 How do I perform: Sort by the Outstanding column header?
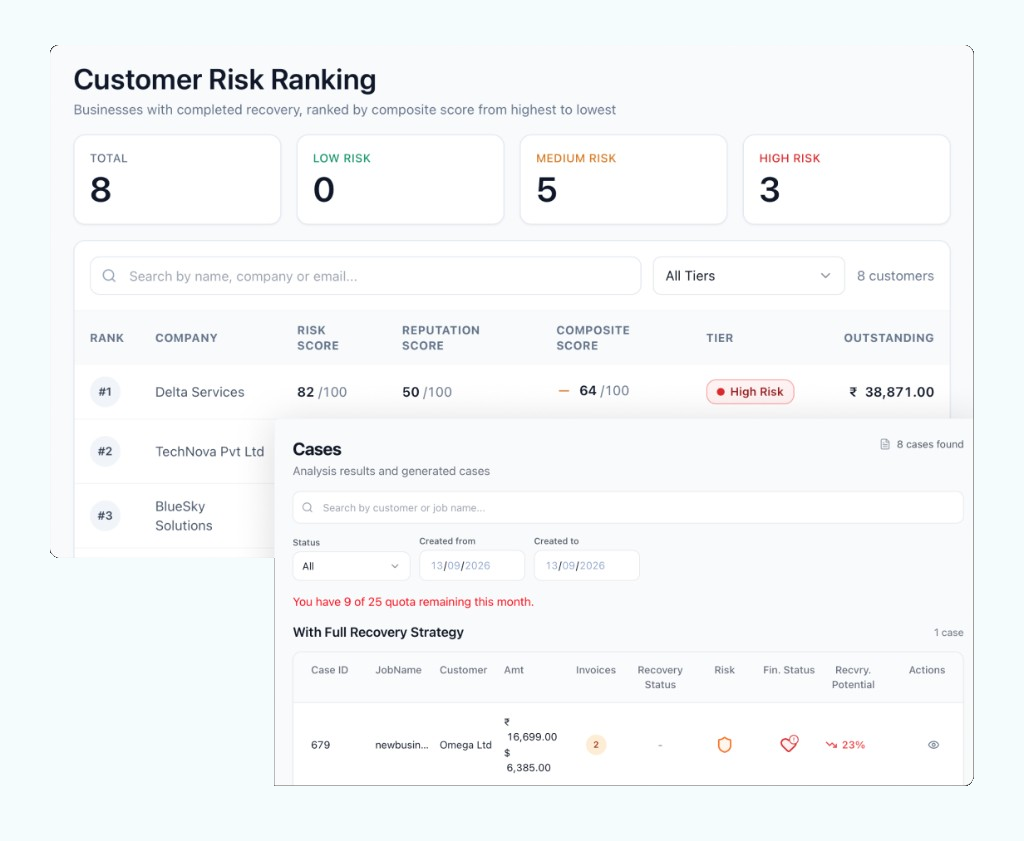point(889,338)
